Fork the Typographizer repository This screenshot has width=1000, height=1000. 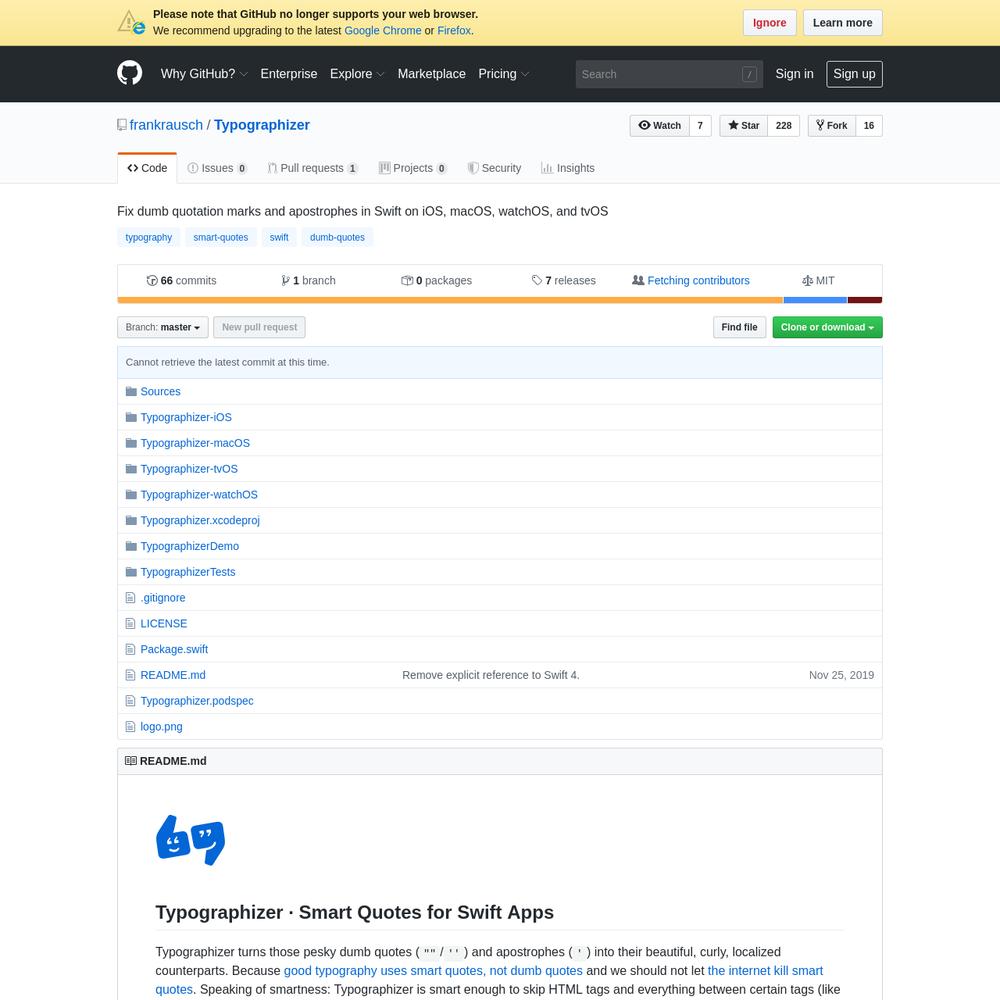click(x=832, y=126)
